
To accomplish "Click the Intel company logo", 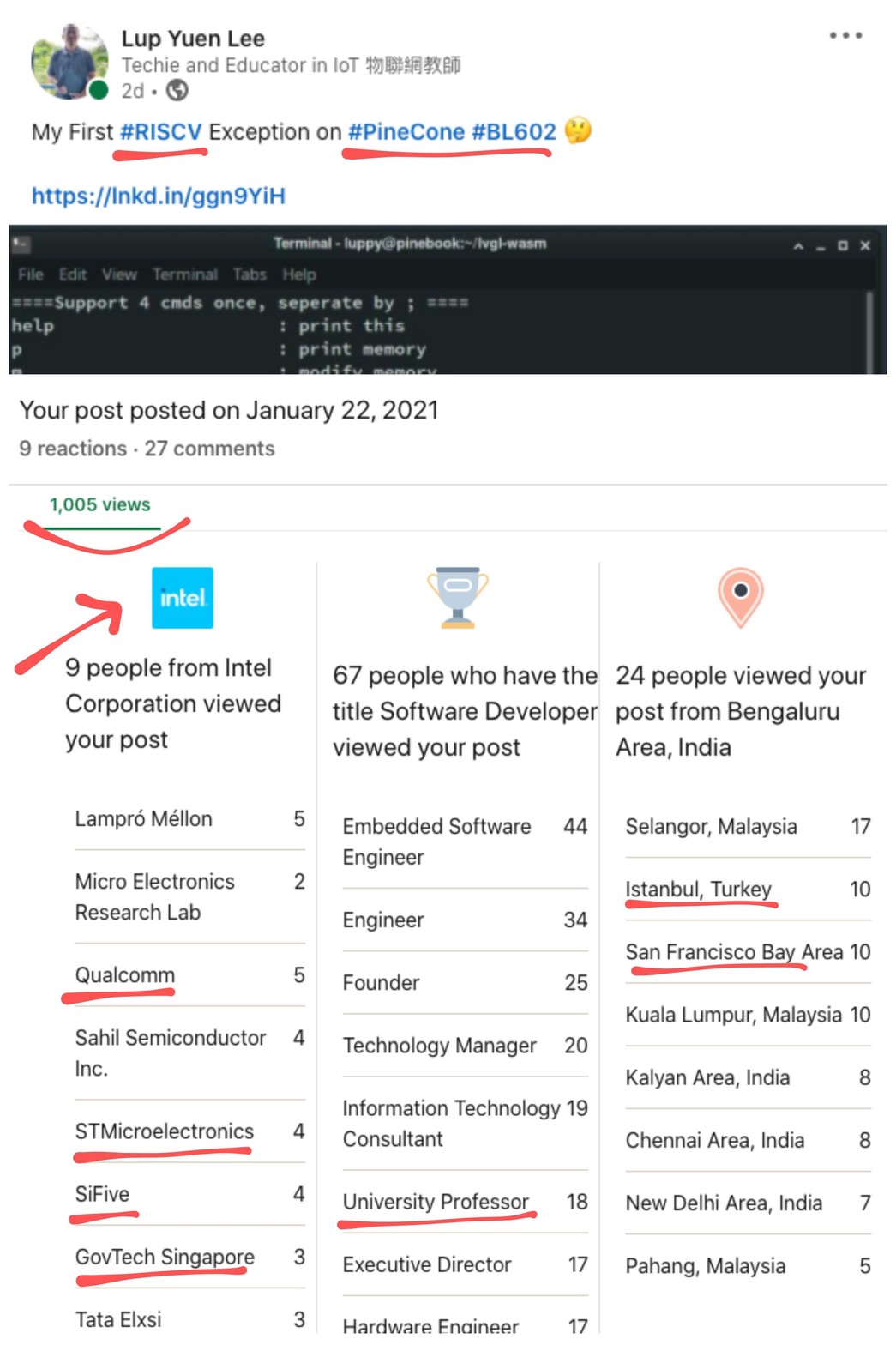I will [182, 598].
